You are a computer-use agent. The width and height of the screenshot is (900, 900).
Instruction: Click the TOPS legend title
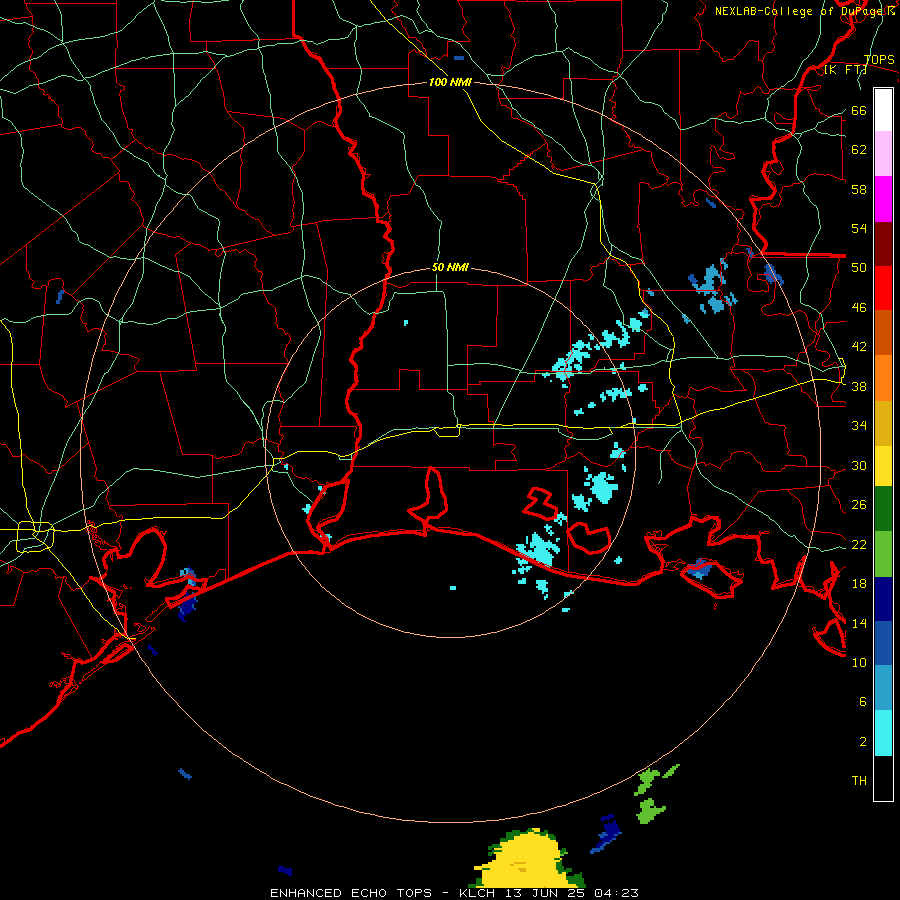point(879,60)
